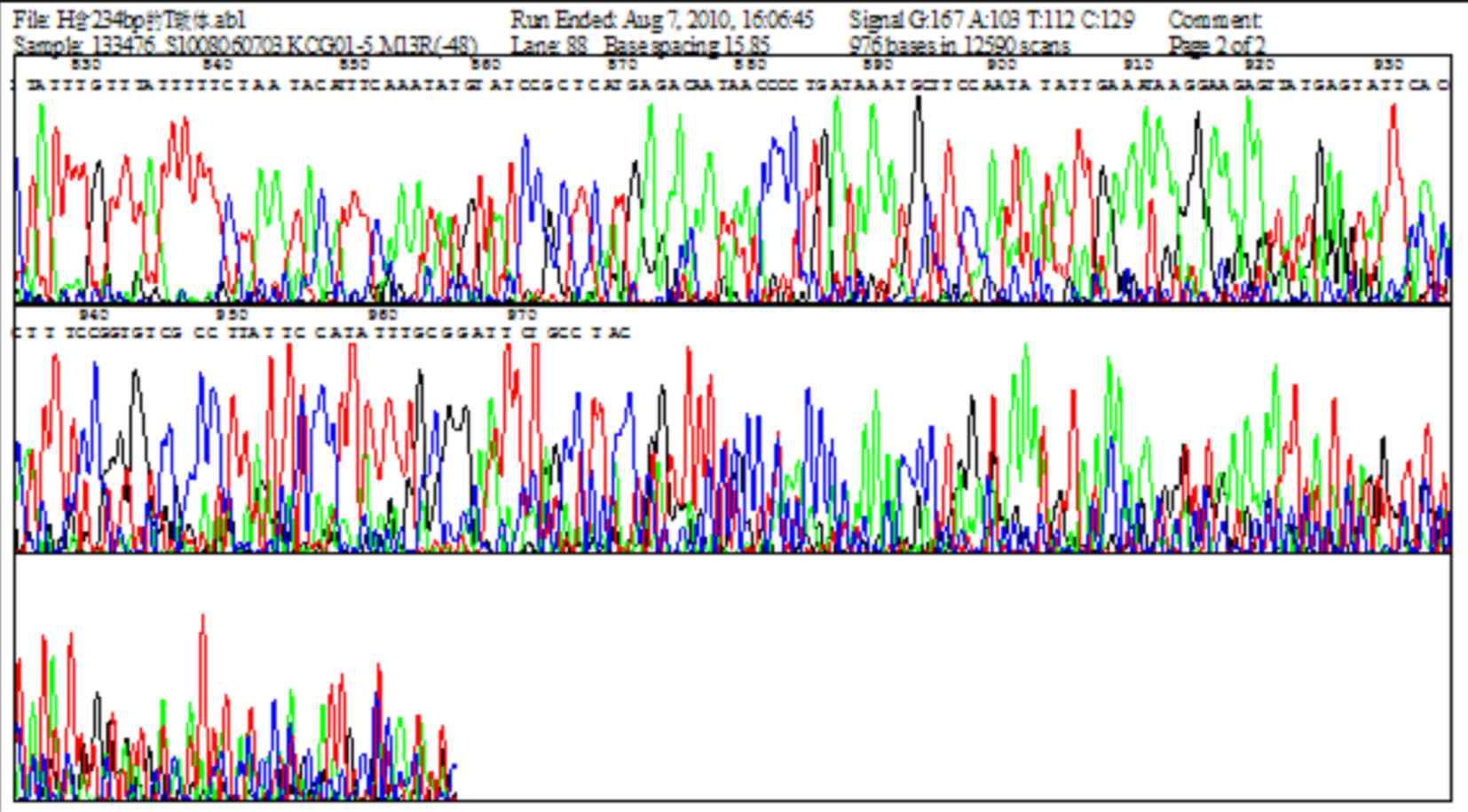
Task: Click the Lane 88 label
Action: [x=549, y=45]
